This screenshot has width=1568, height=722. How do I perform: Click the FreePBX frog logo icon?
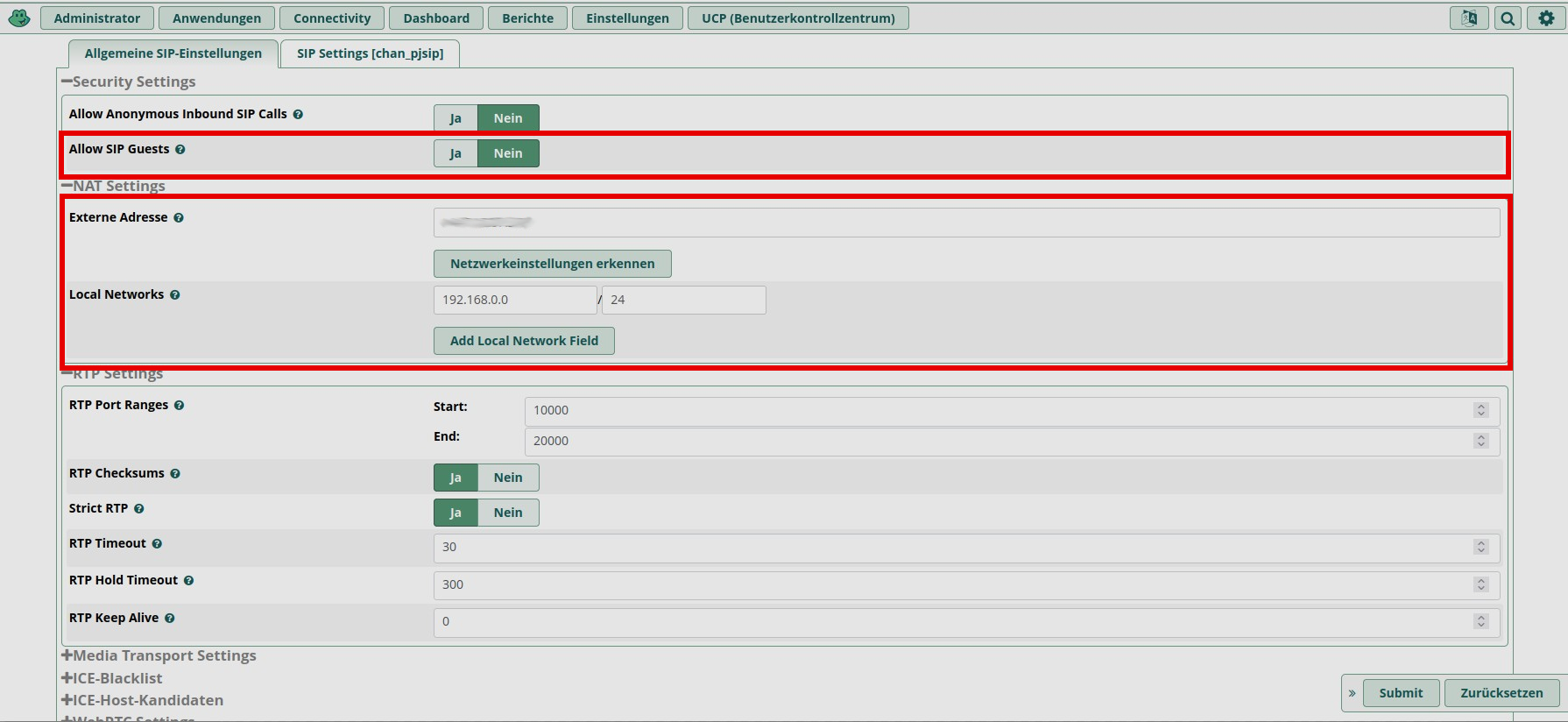point(19,18)
